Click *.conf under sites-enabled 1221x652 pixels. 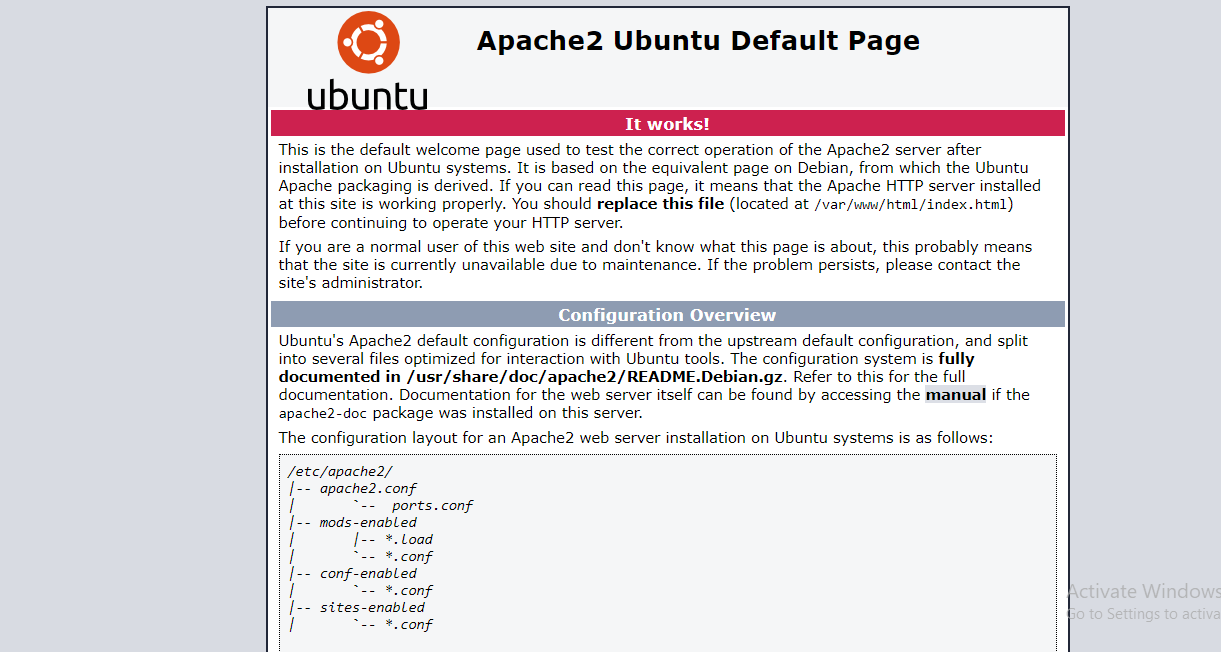tap(409, 624)
